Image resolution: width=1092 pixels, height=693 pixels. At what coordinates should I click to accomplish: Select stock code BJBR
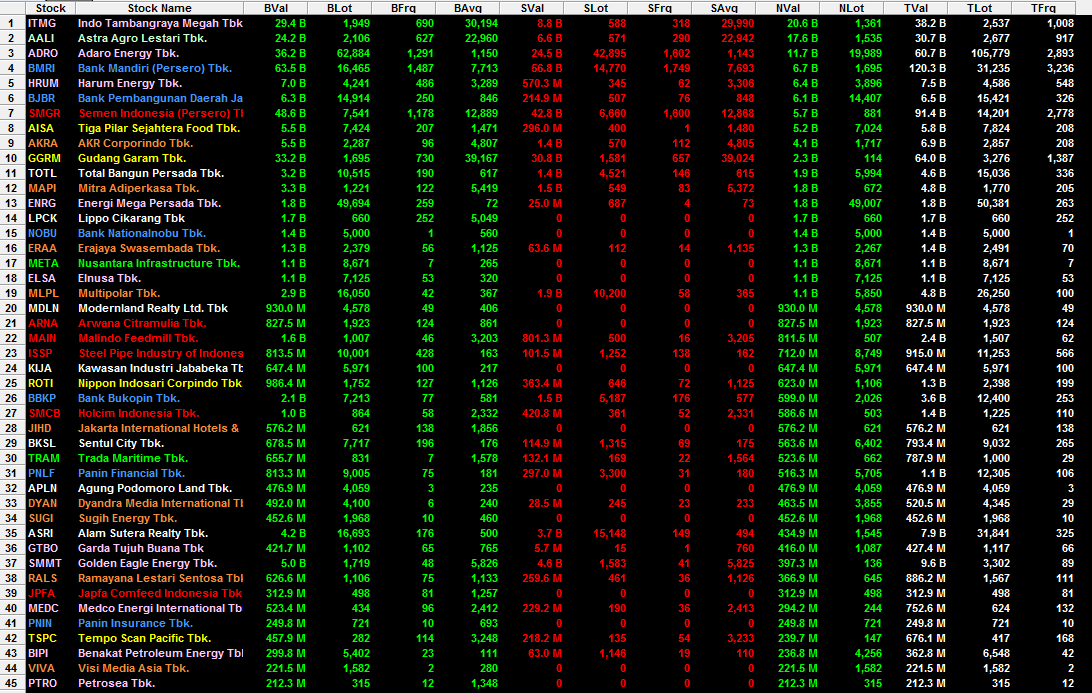pos(42,98)
